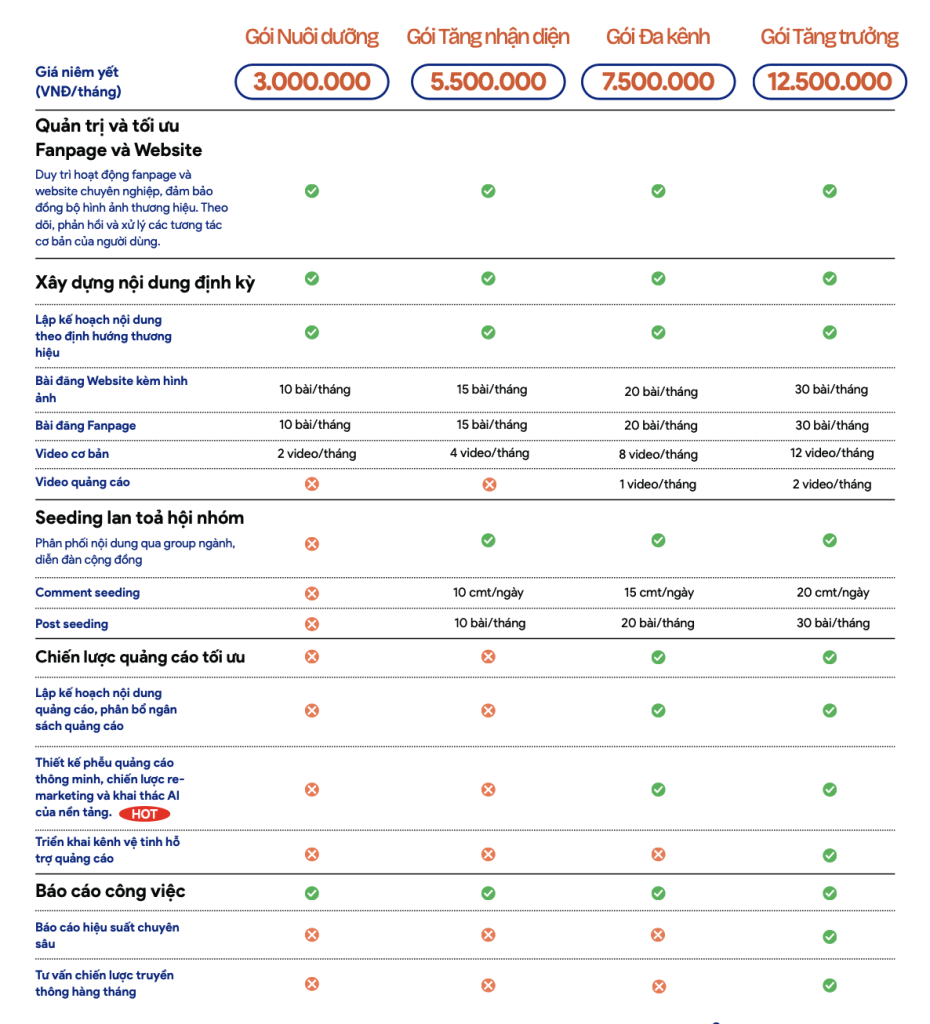Click the Seeding lan toả checkmark under Gói Tăng nhận diện
930x1024 pixels.
coord(488,540)
